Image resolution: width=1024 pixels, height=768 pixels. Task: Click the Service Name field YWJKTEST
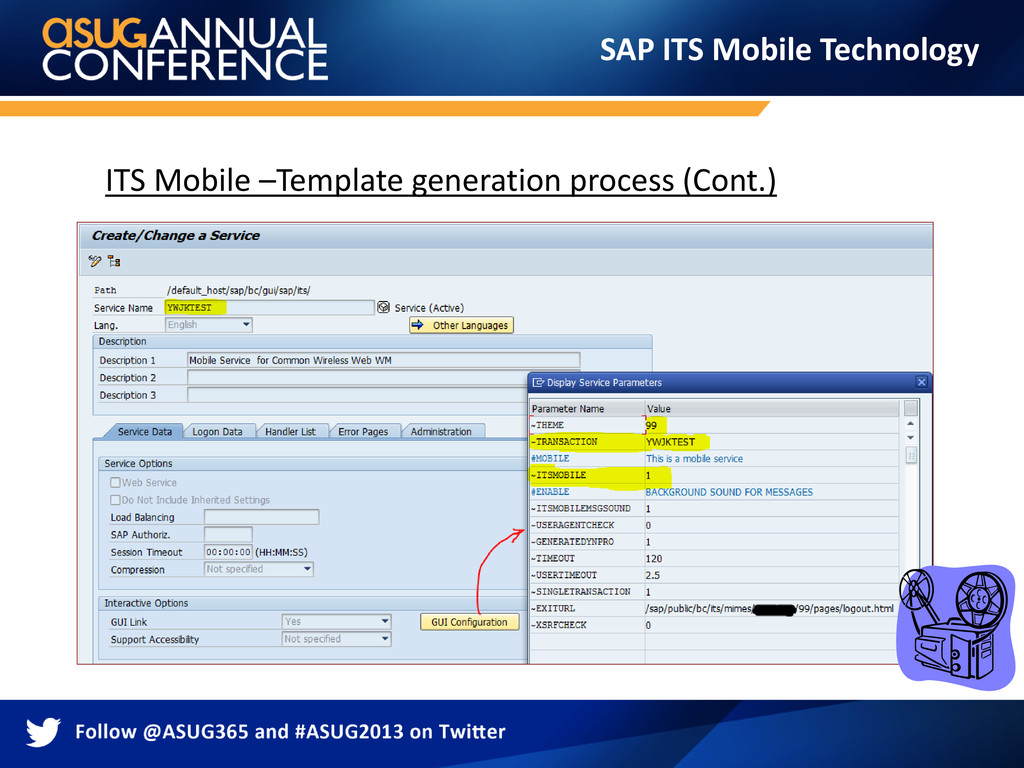(x=269, y=308)
